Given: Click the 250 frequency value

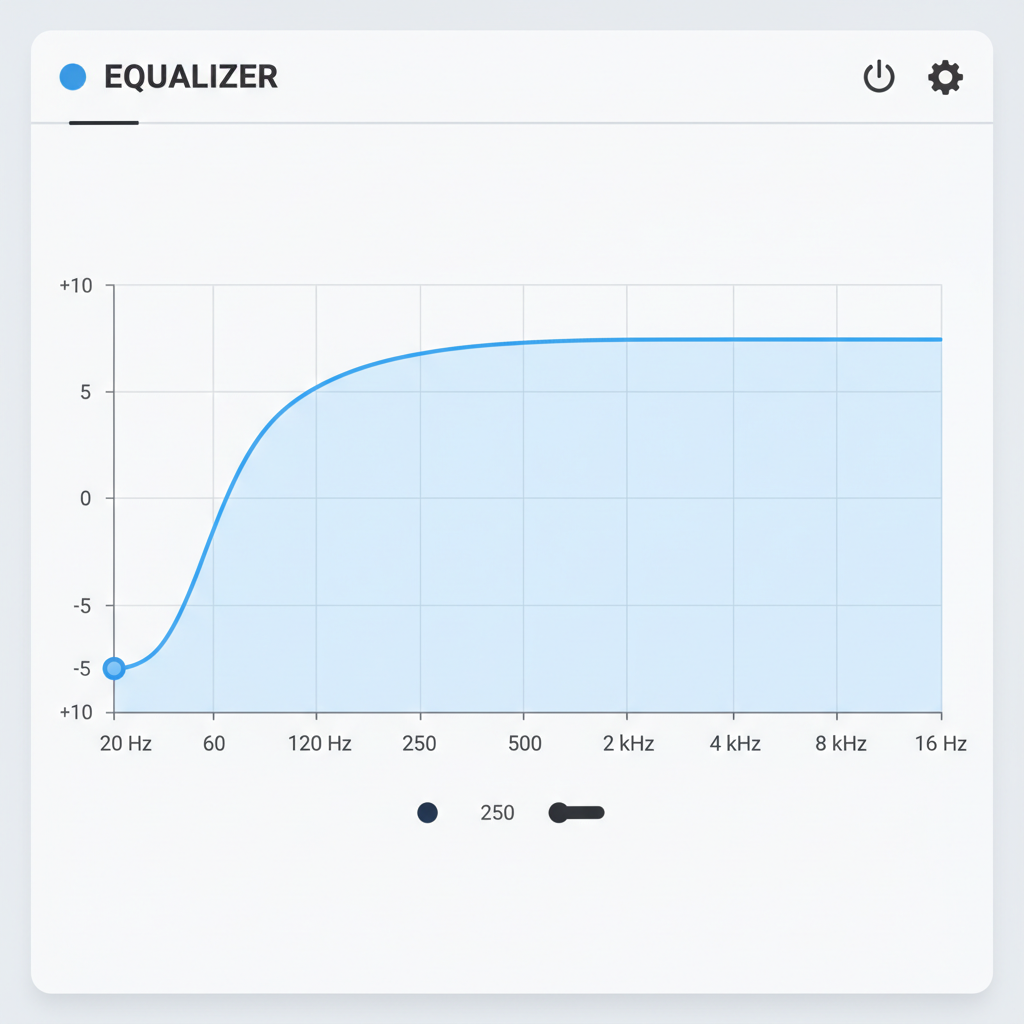Looking at the screenshot, I should [x=496, y=813].
